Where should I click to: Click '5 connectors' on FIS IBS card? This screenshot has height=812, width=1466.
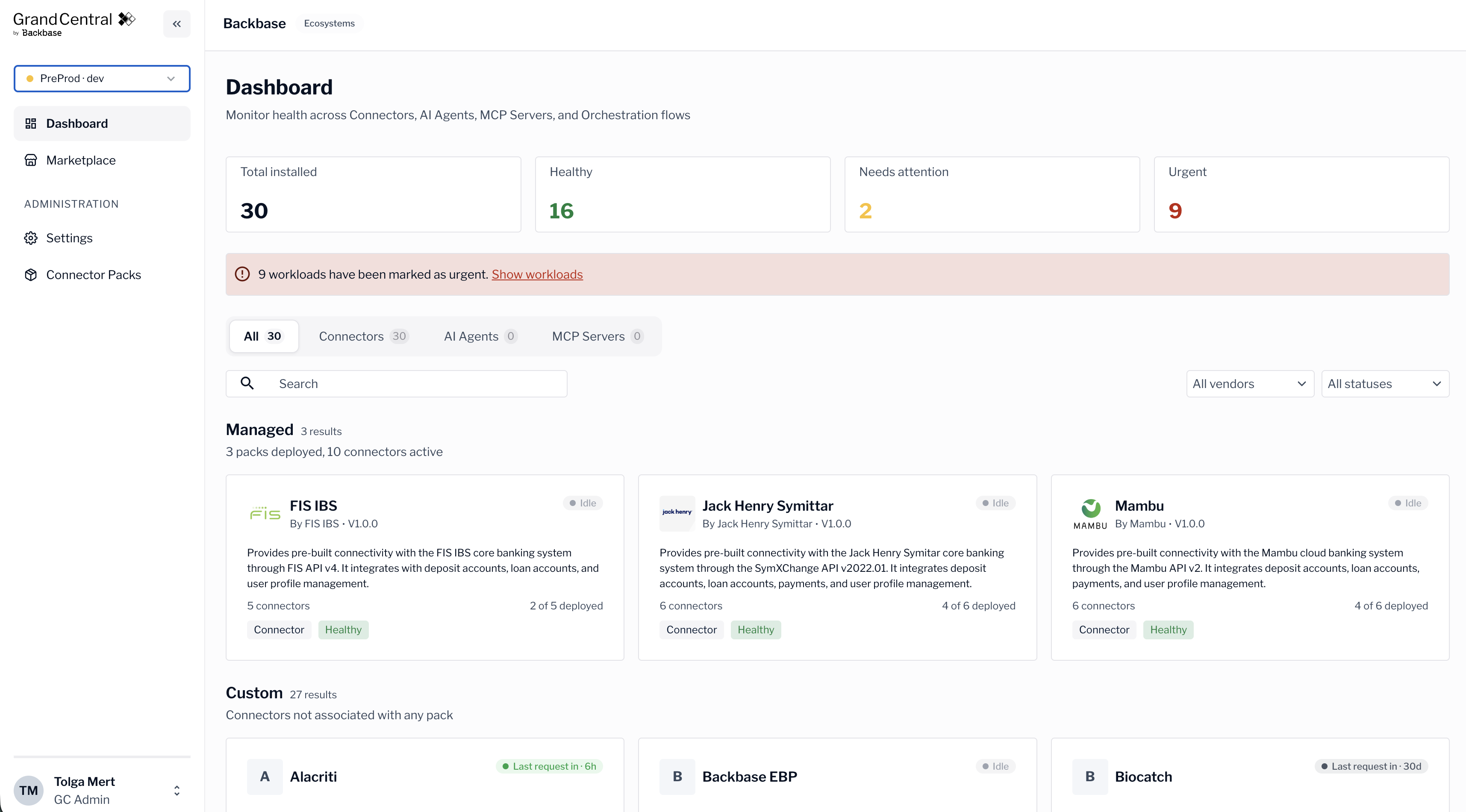(278, 606)
